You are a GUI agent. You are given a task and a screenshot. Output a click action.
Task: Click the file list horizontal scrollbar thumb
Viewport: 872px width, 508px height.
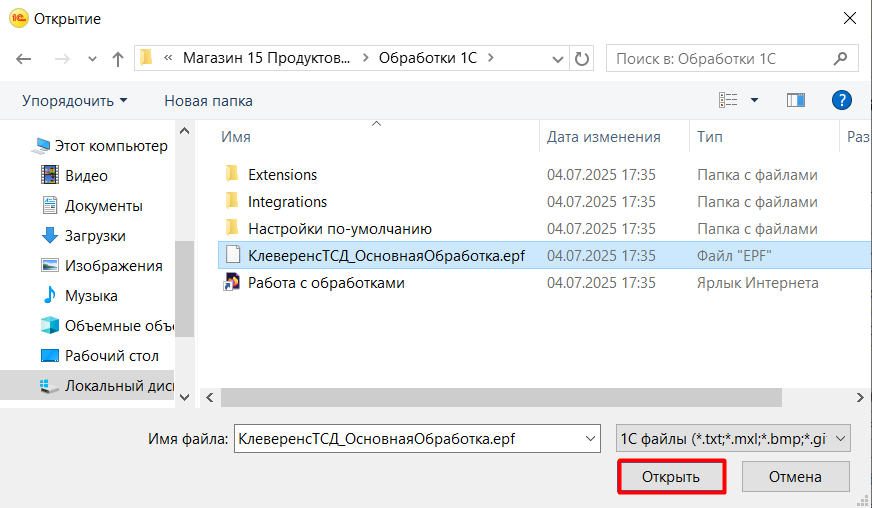[x=501, y=397]
